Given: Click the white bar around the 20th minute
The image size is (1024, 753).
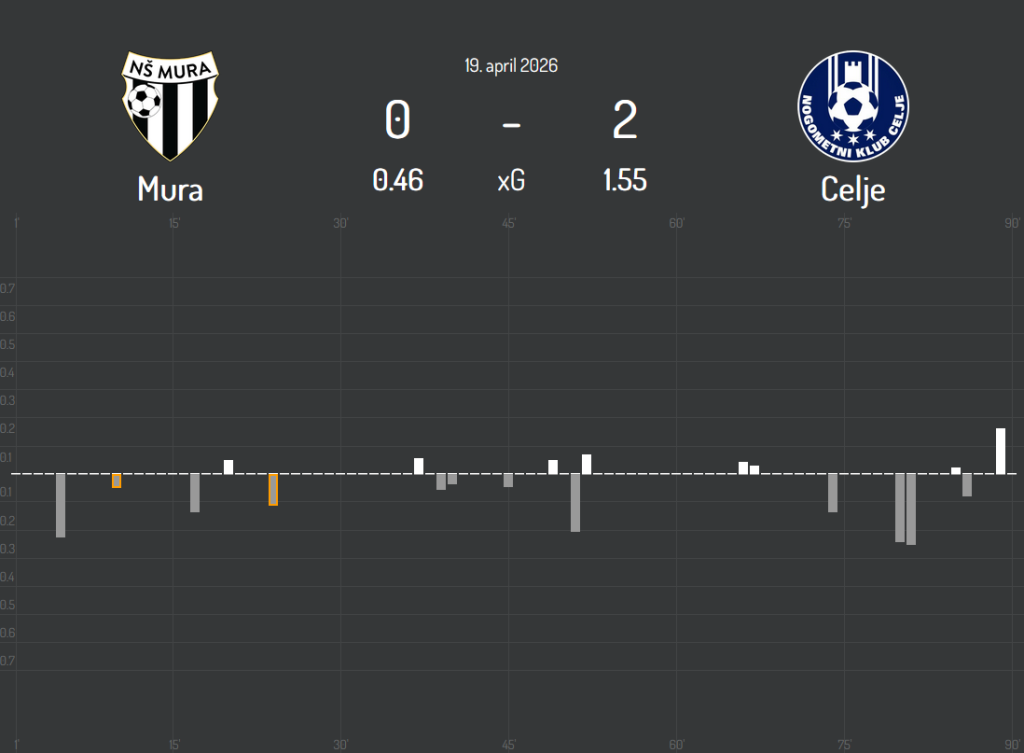Looking at the screenshot, I should 228,466.
